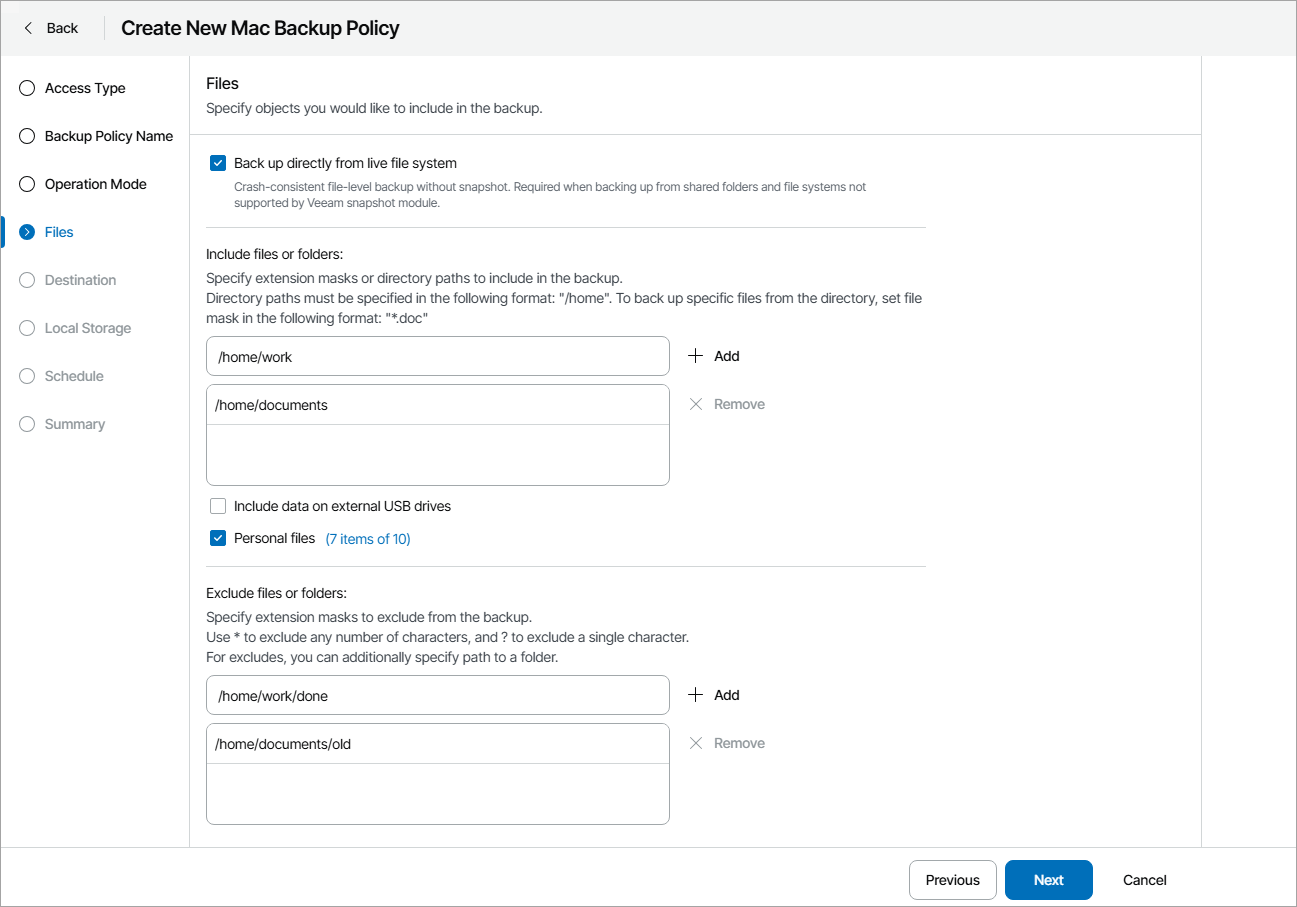The width and height of the screenshot is (1297, 907).
Task: Enable Include data on external USB drives
Action: click(x=218, y=506)
